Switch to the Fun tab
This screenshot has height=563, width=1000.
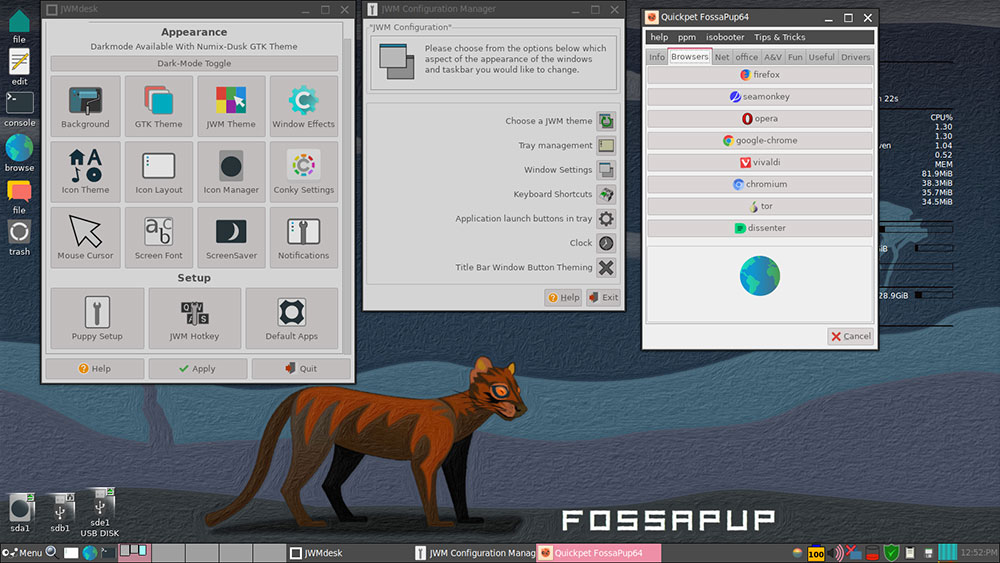pos(795,57)
